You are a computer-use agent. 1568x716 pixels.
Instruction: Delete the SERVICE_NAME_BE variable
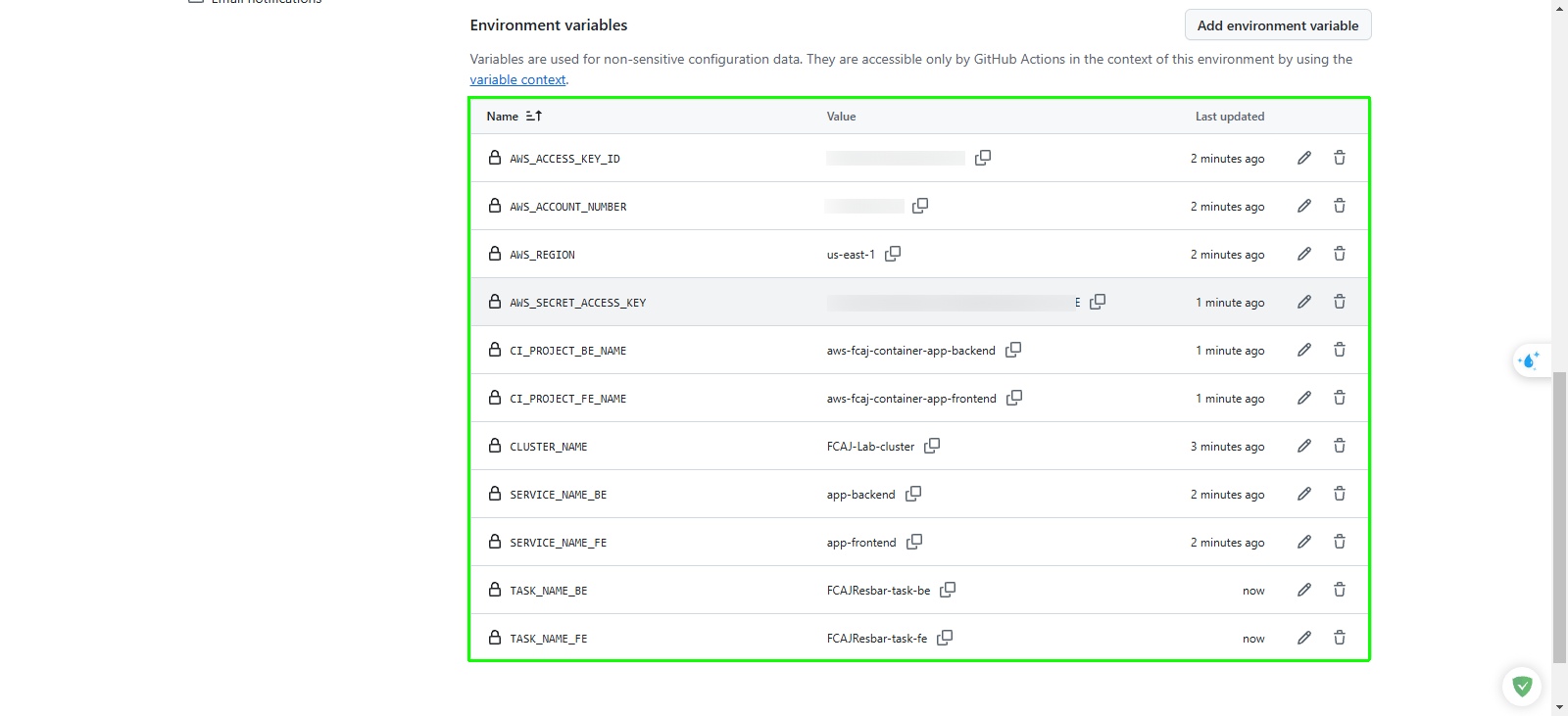click(1340, 494)
